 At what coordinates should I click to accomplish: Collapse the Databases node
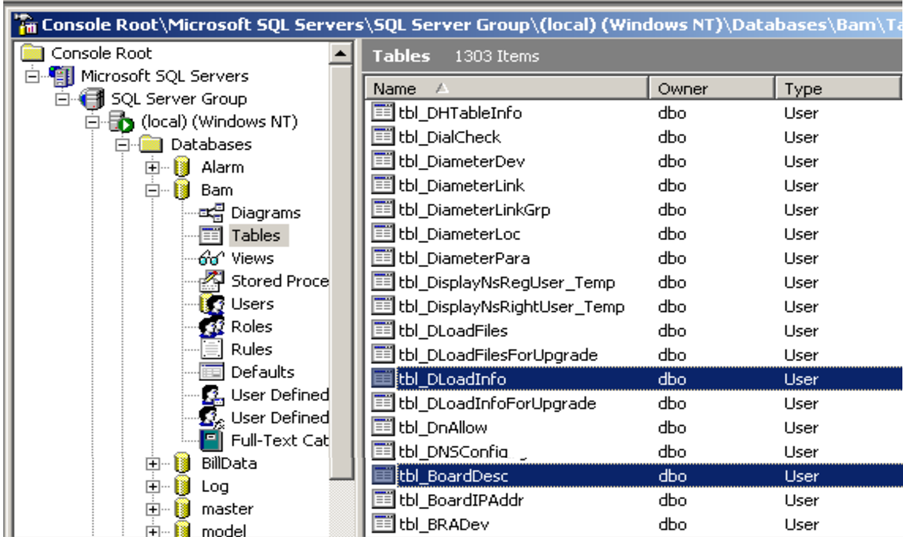coord(122,145)
